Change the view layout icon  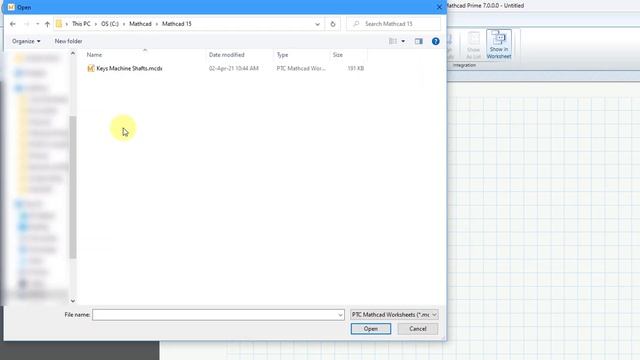[x=393, y=41]
